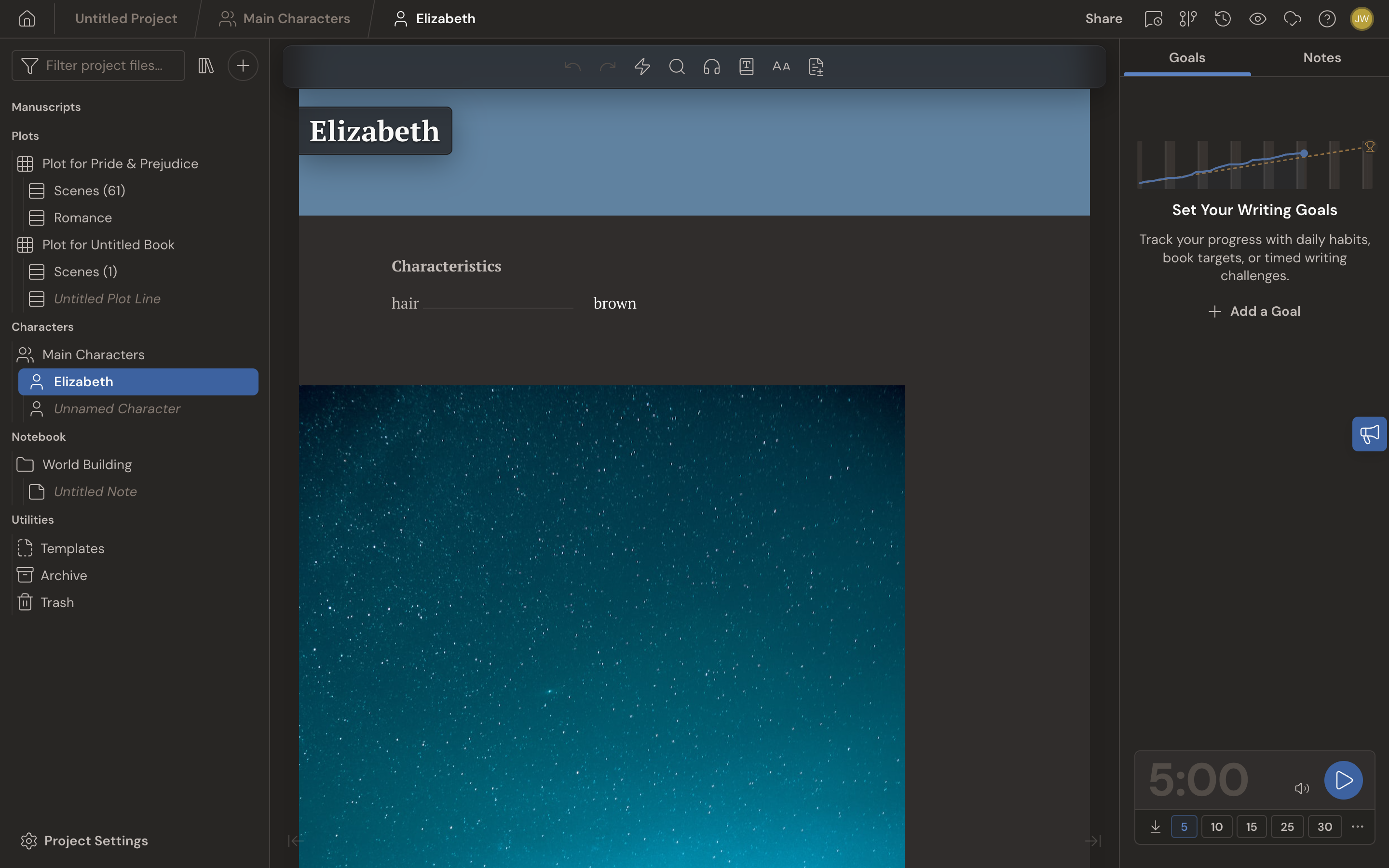Open the search magnifier in the editor toolbar
1389x868 pixels.
677,67
